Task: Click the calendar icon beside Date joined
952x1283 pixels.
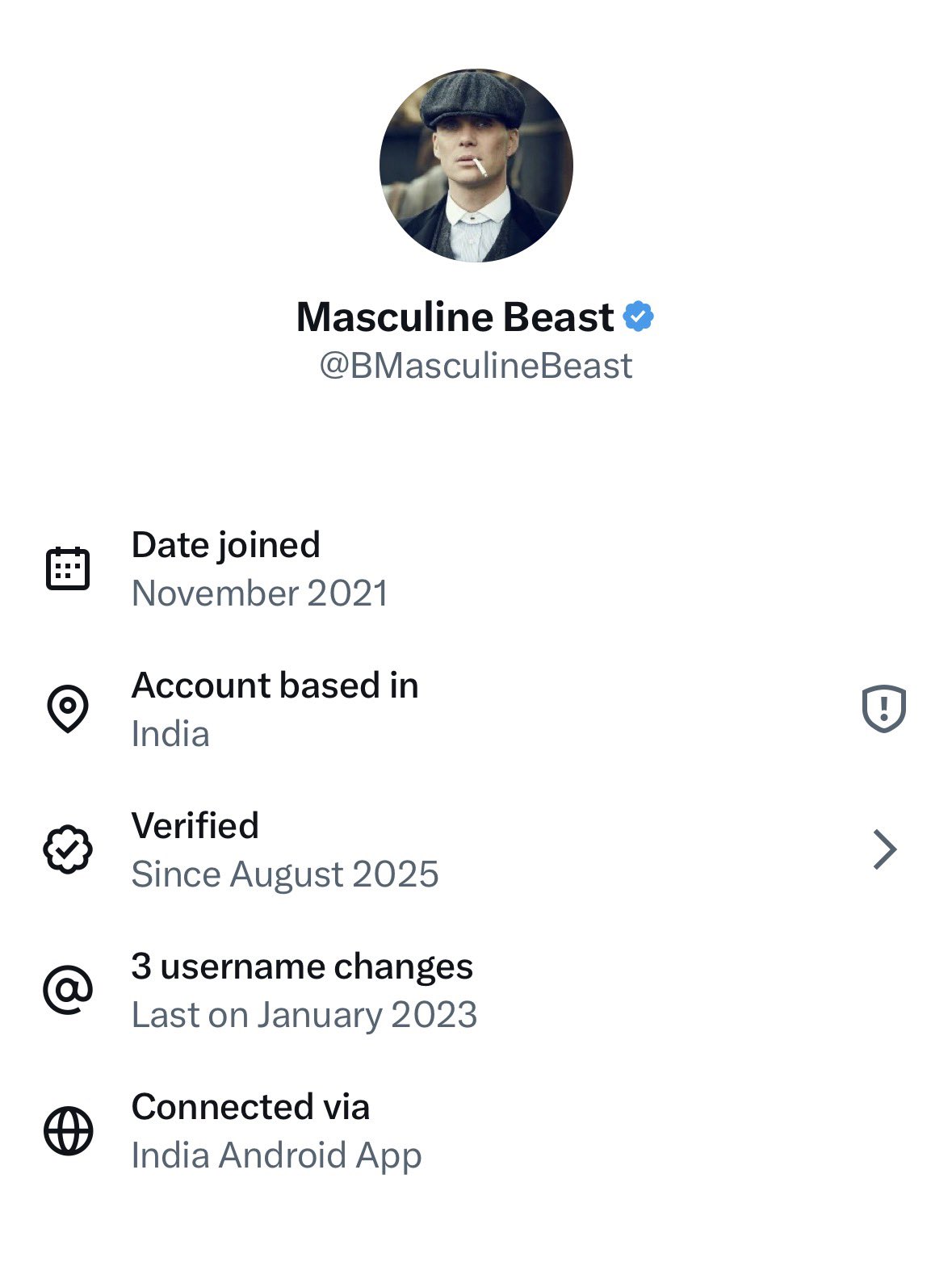Action: [68, 568]
